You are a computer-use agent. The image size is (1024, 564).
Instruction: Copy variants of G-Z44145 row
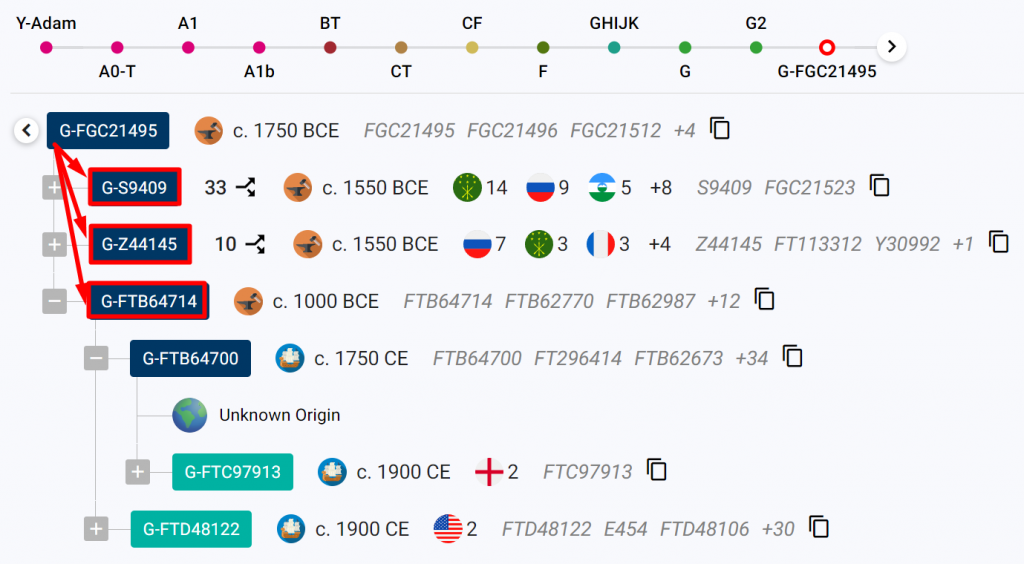pyautogui.click(x=999, y=243)
